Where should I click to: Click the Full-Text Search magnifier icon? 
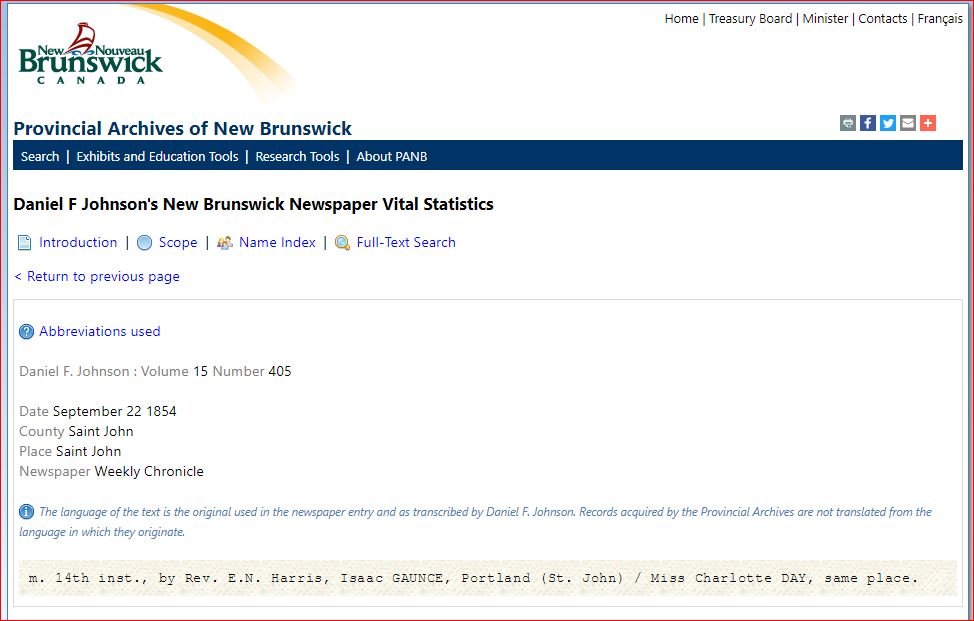(x=342, y=243)
